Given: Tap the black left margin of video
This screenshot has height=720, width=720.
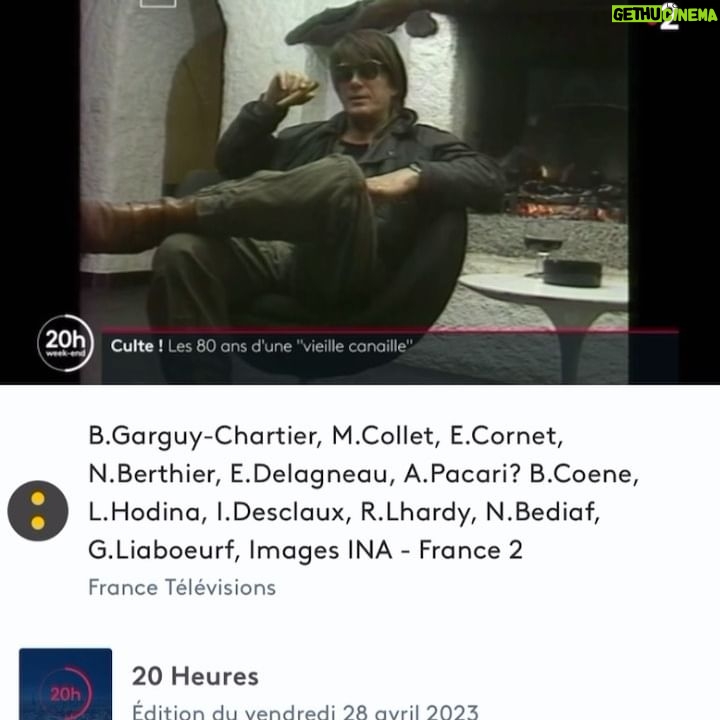Looking at the screenshot, I should coord(39,156).
